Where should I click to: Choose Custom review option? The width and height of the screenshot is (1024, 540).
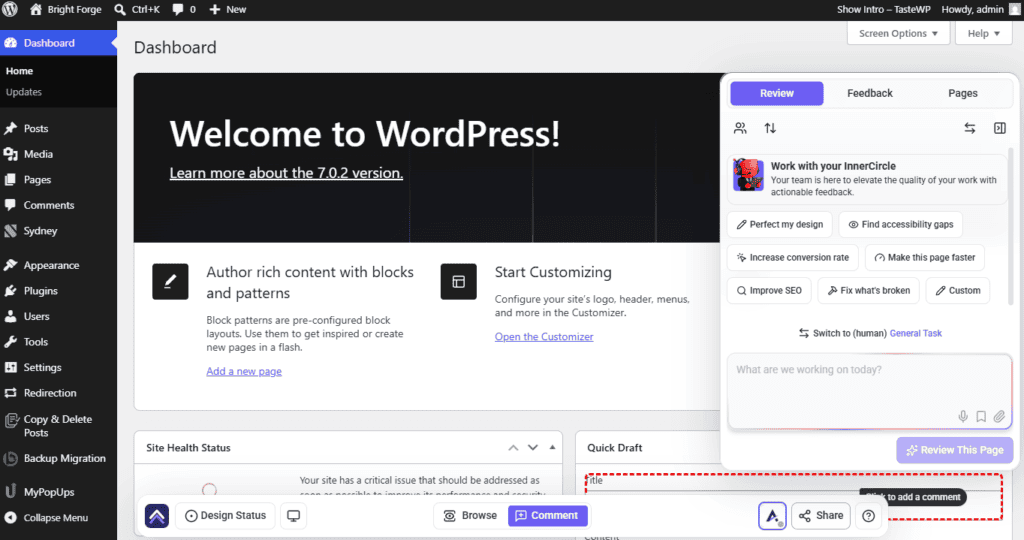click(958, 291)
